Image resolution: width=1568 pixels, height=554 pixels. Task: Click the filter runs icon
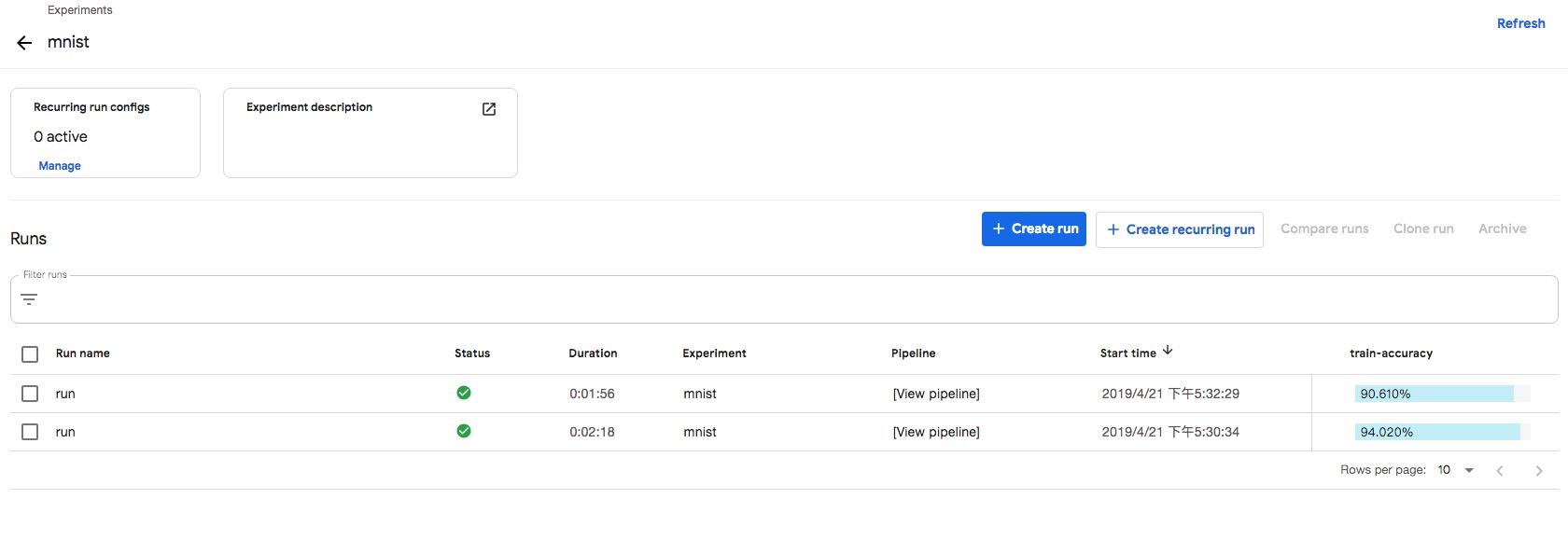tap(29, 299)
